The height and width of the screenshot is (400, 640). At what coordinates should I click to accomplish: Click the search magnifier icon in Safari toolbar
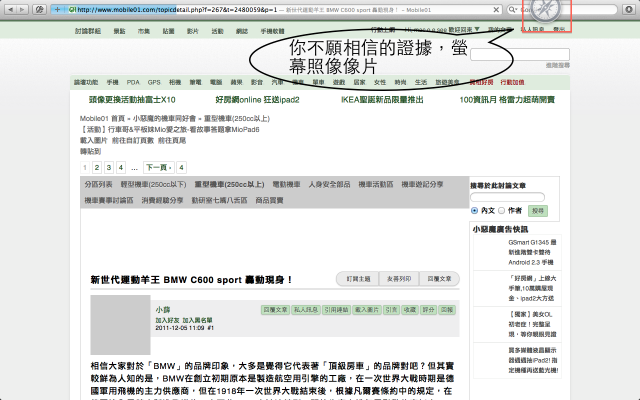pos(513,9)
